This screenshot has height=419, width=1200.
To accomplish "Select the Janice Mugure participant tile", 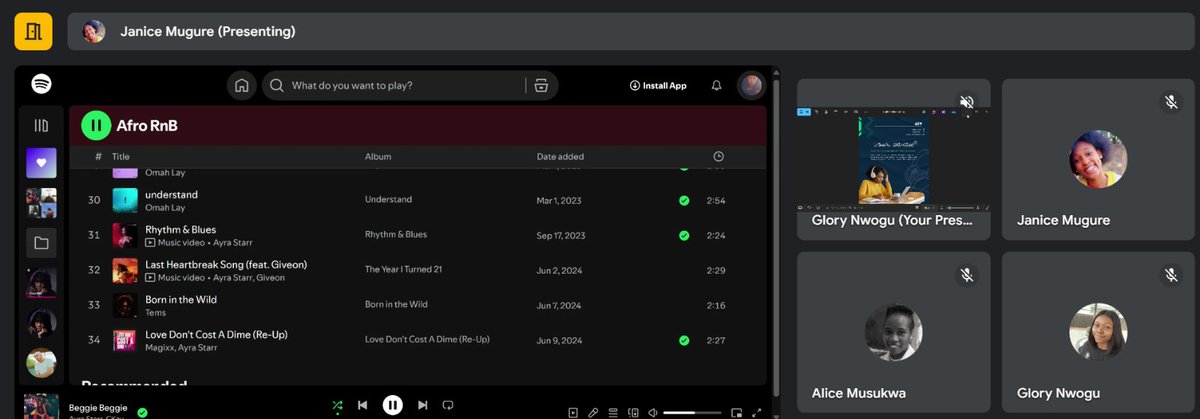I will (1098, 159).
